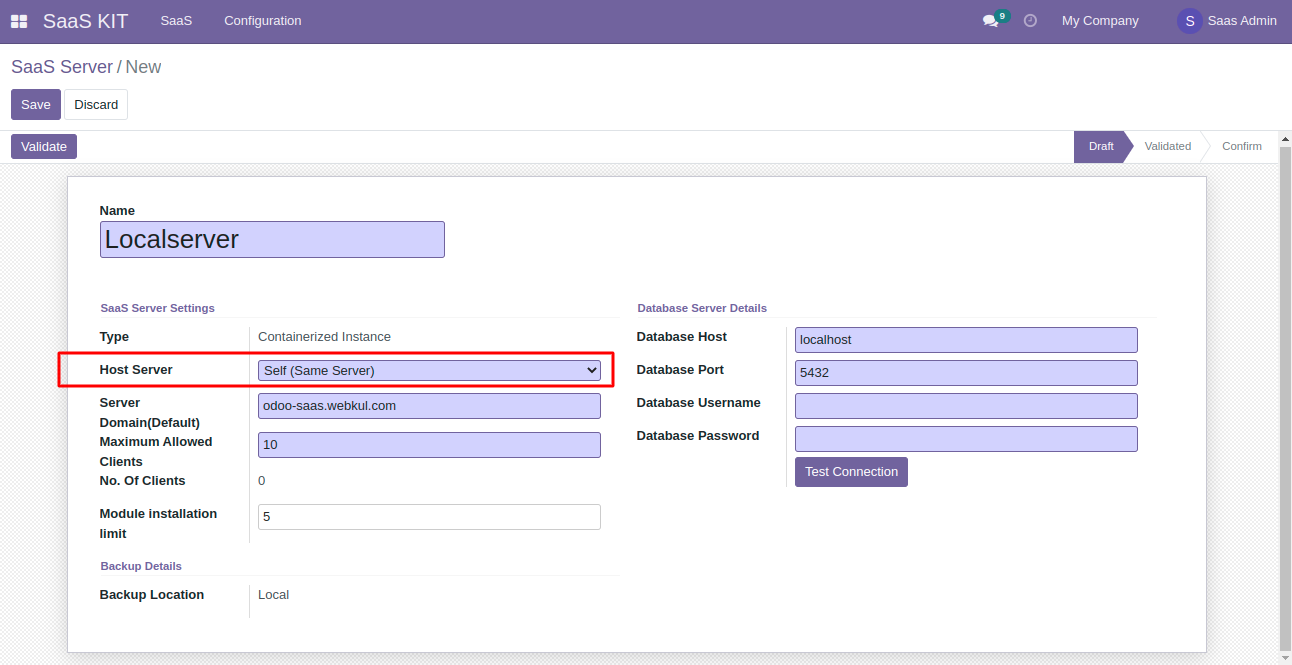Click the Containerized Instance type value
1292x665 pixels.
pos(324,337)
